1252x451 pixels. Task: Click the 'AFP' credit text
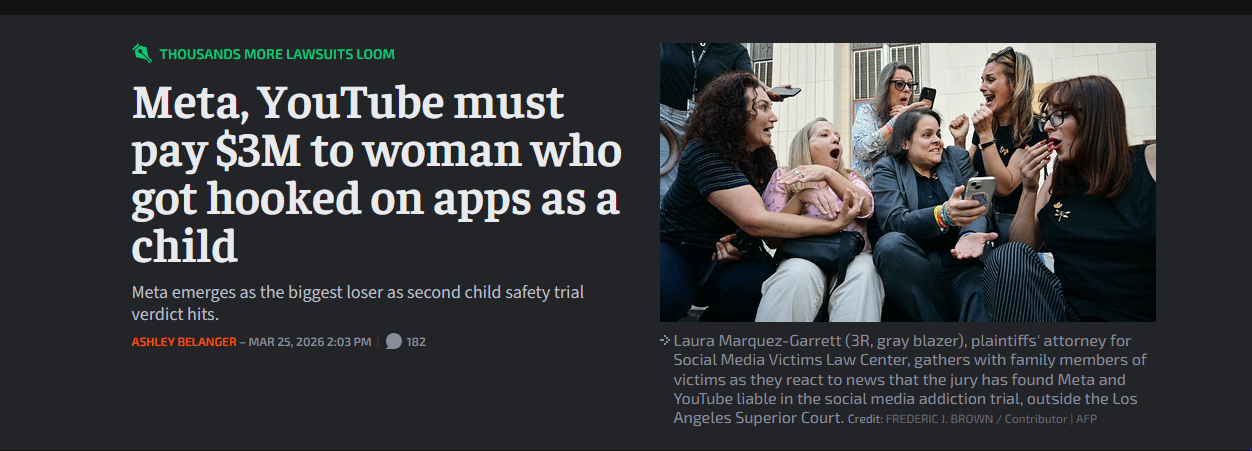click(1086, 419)
